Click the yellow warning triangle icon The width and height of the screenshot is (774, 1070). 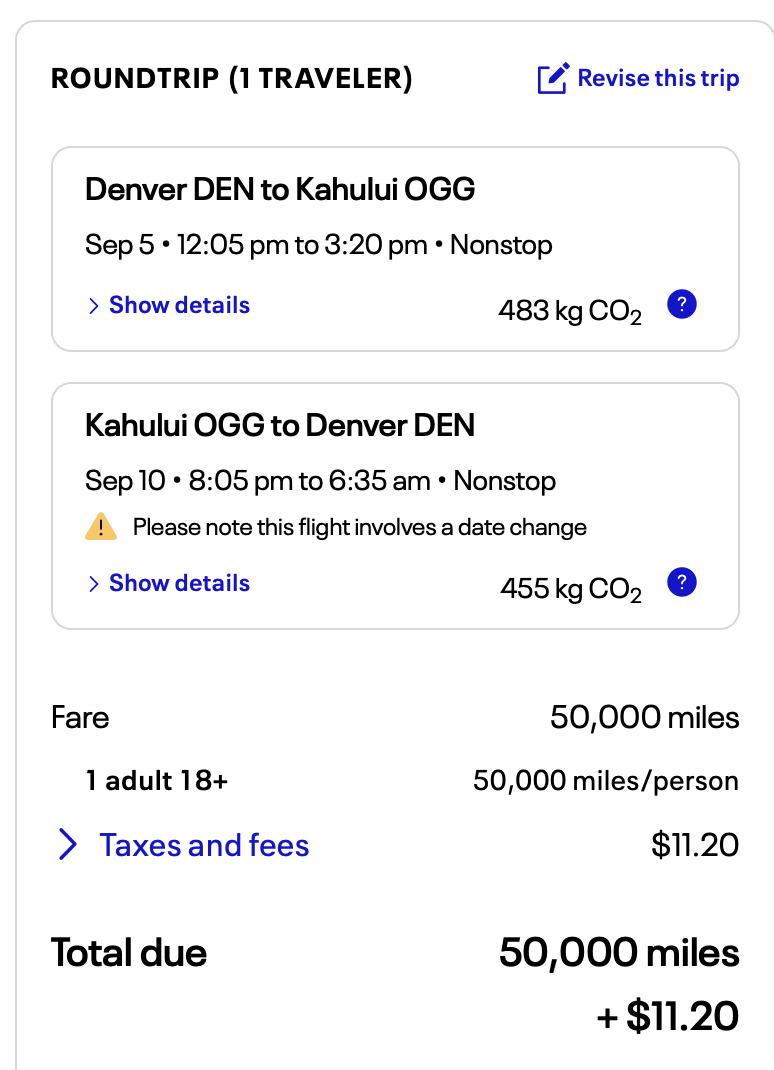pos(100,526)
